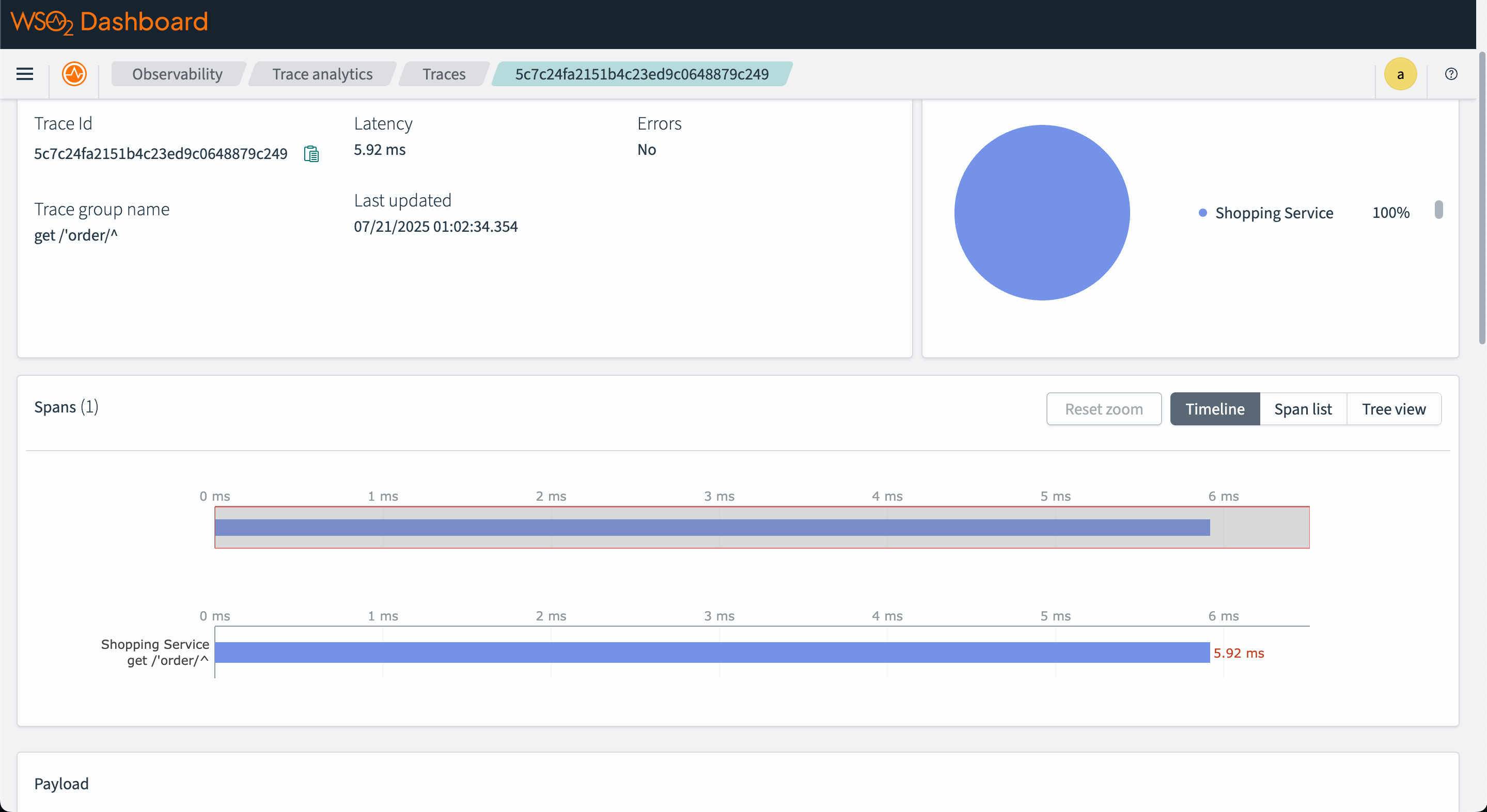Go to Observability breadcrumb
Image resolution: width=1487 pixels, height=812 pixels.
(177, 74)
